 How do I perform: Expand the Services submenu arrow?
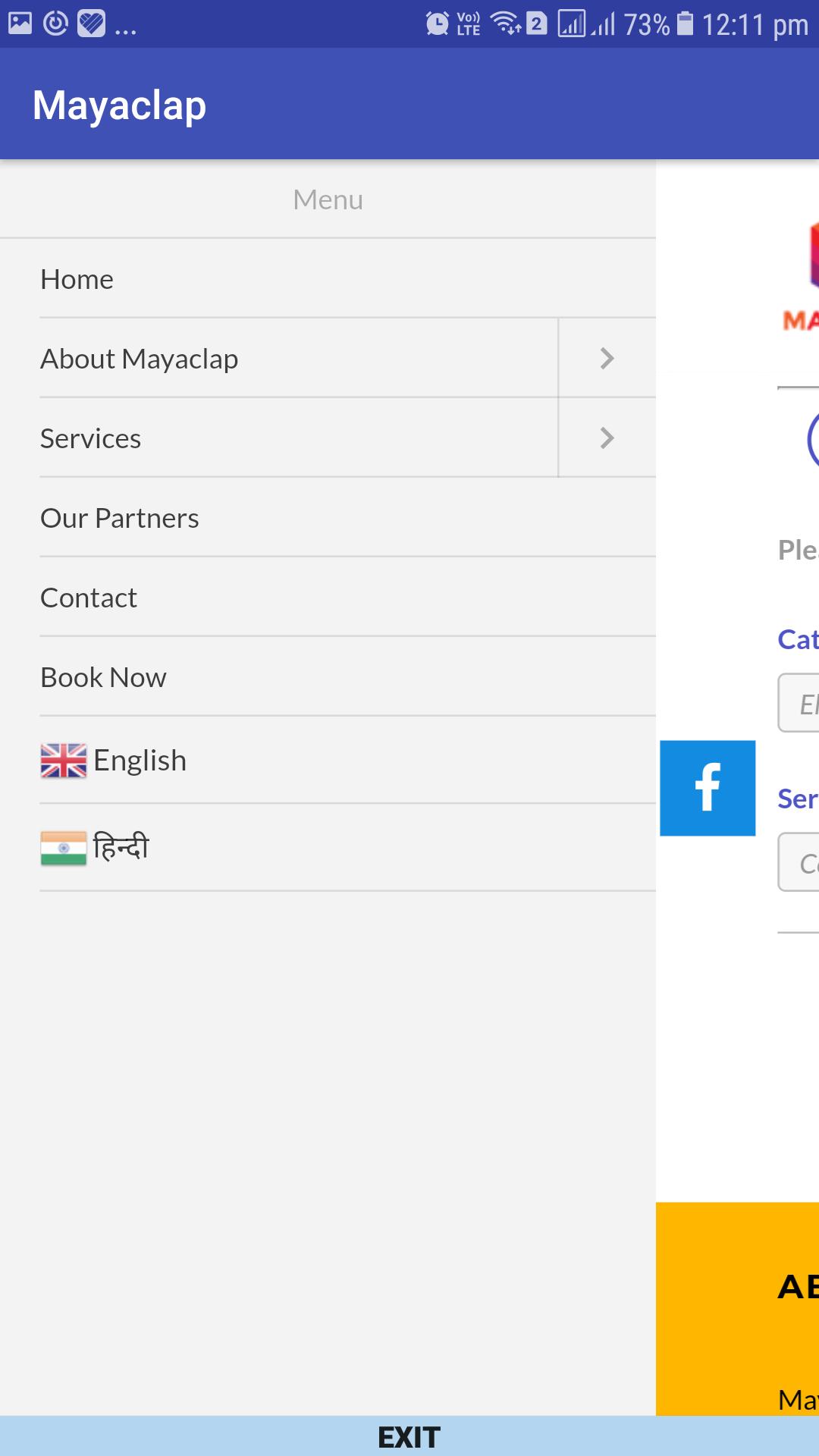[607, 438]
